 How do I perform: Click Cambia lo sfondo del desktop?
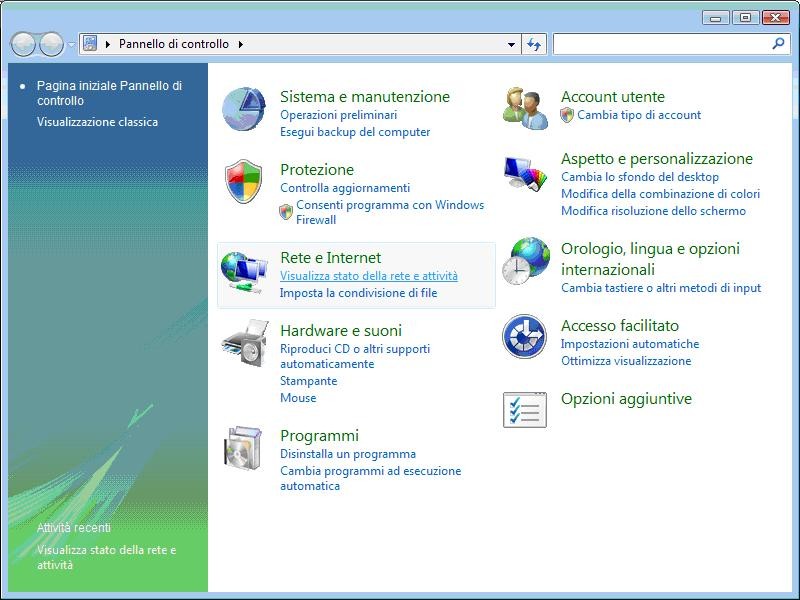click(x=640, y=177)
